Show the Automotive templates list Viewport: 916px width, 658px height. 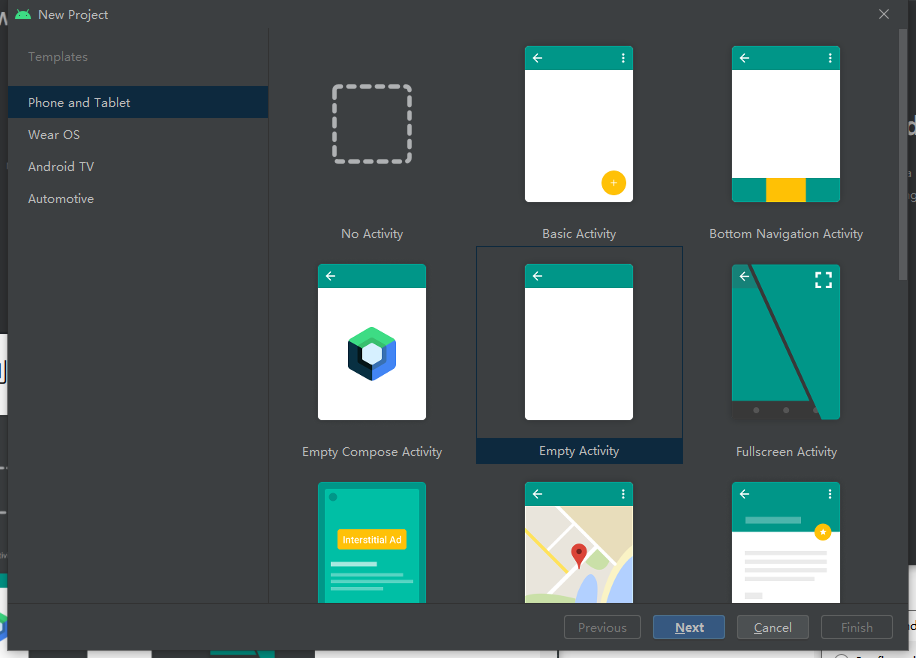[x=61, y=199]
